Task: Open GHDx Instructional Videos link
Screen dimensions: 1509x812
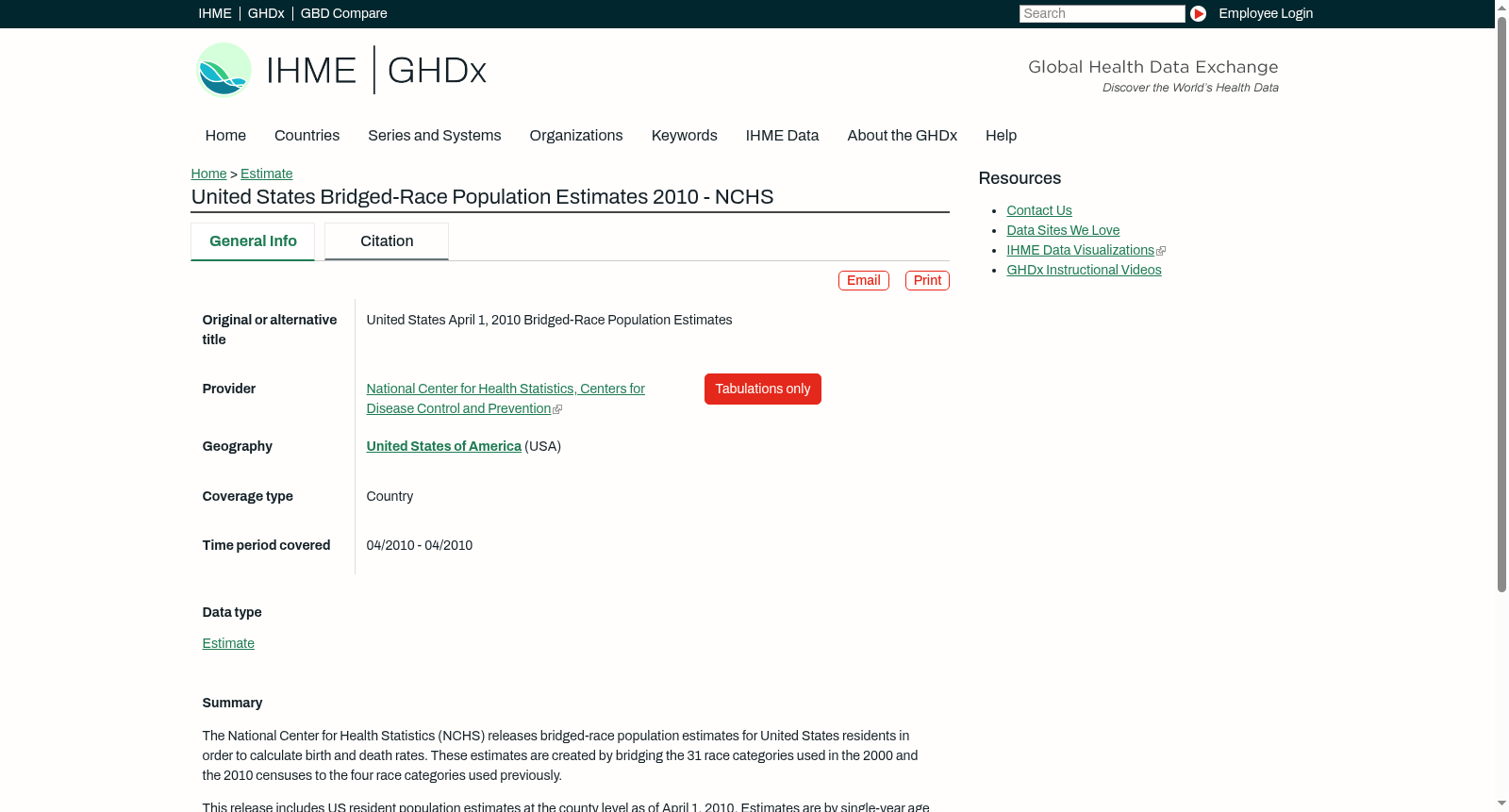Action: (1084, 271)
